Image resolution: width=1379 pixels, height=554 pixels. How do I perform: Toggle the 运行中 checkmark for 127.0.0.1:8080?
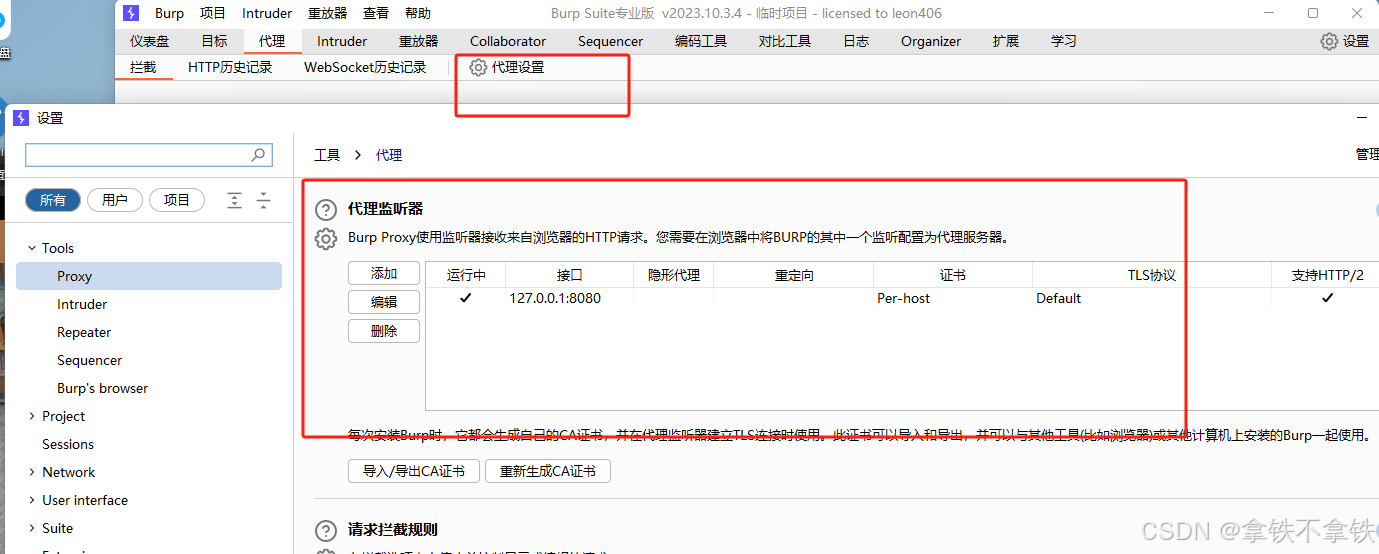pyautogui.click(x=465, y=298)
